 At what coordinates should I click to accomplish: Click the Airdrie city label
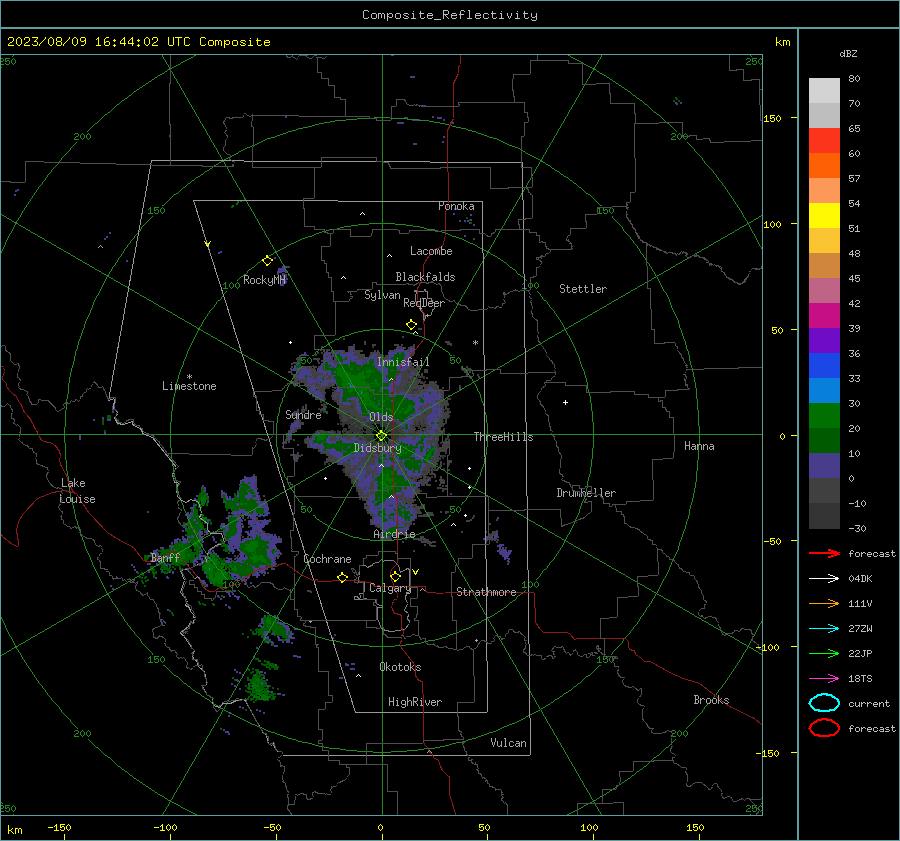394,534
